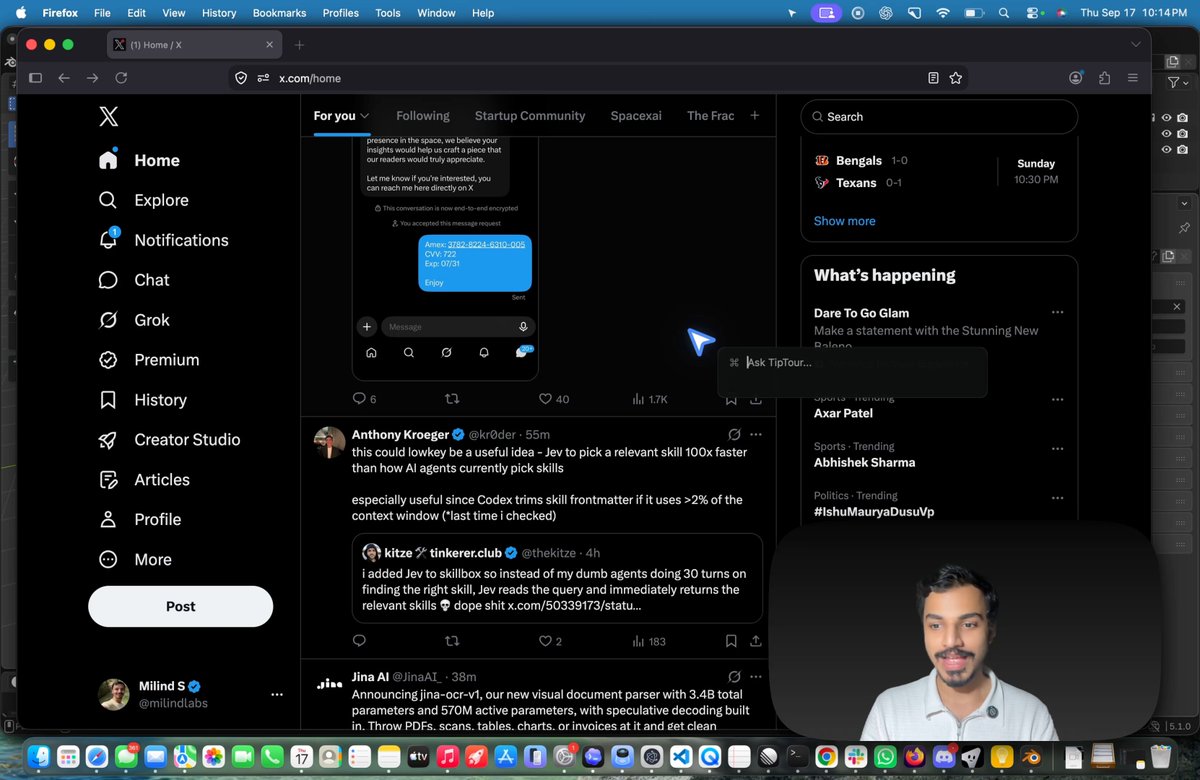Open the History menu in menu bar
This screenshot has height=780, width=1200.
point(219,13)
